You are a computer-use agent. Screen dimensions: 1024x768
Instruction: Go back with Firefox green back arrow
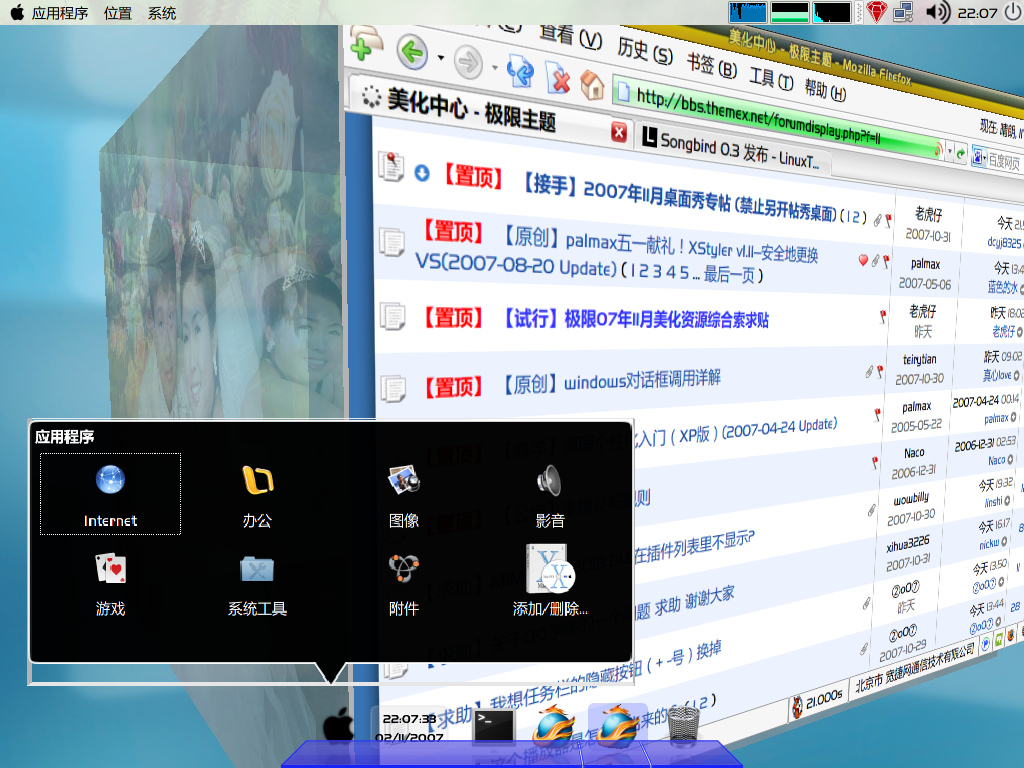[x=413, y=52]
